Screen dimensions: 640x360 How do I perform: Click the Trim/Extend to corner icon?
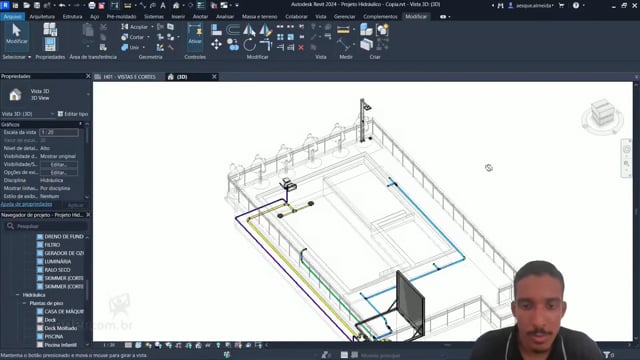265,44
